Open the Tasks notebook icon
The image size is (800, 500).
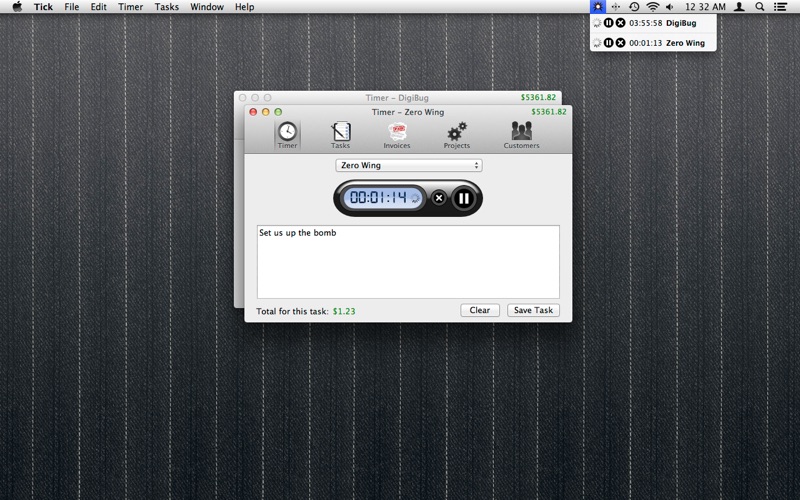click(x=340, y=135)
